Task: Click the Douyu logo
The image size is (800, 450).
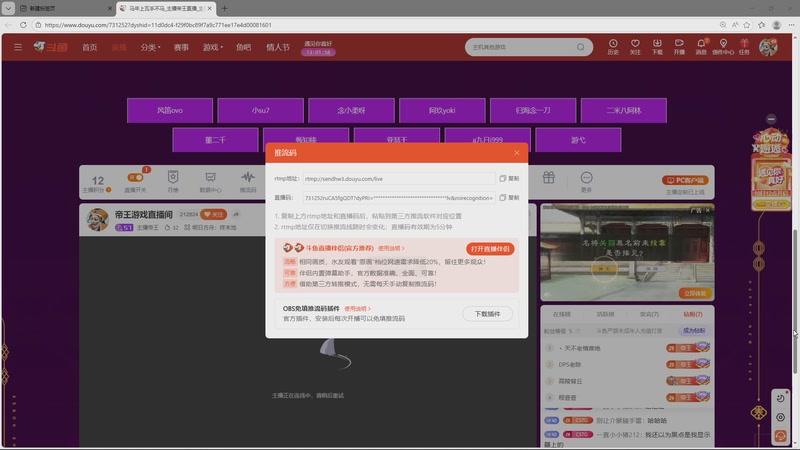Action: point(51,47)
